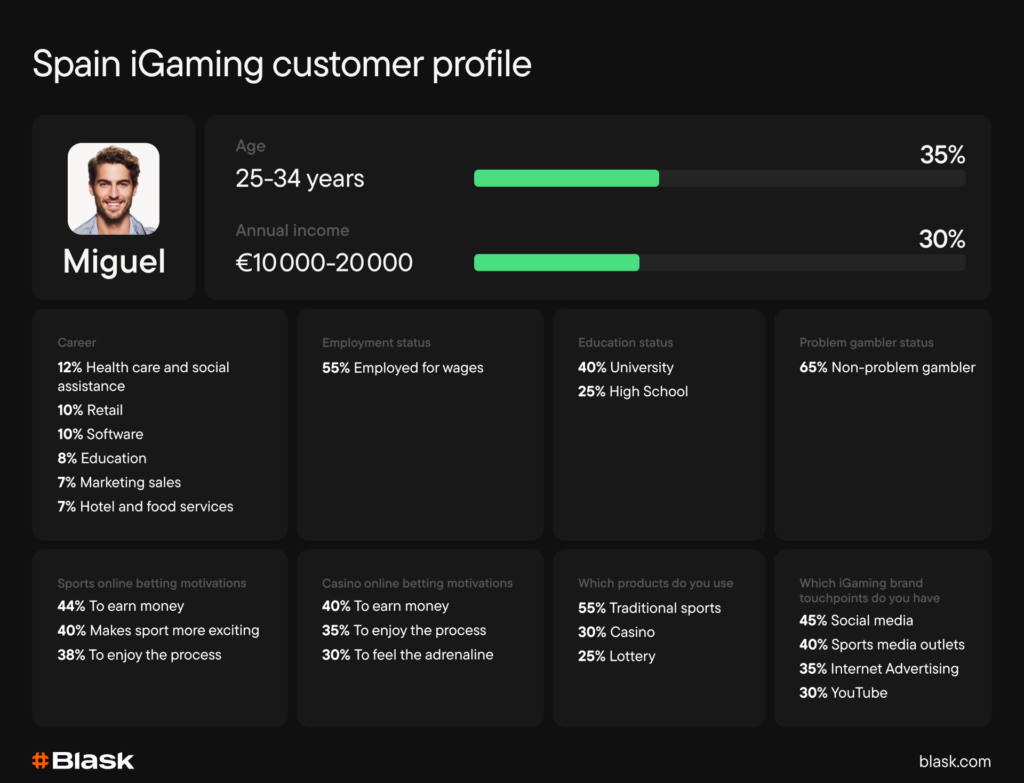Viewport: 1024px width, 783px height.
Task: Select the YouTube touchpoint entry
Action: coord(843,692)
